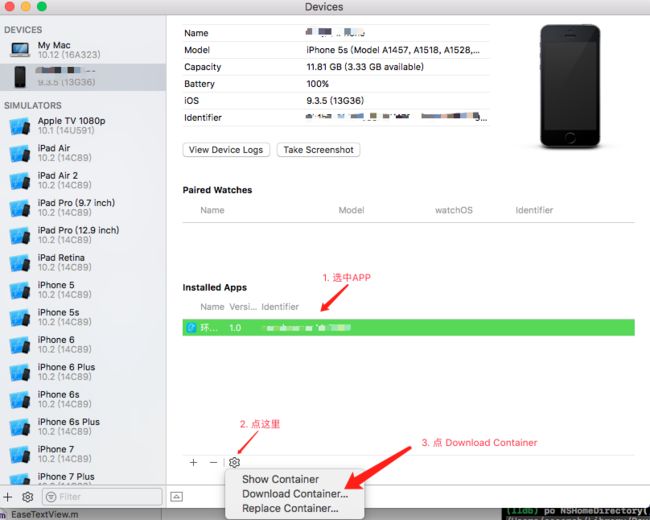Click Identifier column header in Paired Watches

[x=534, y=210]
